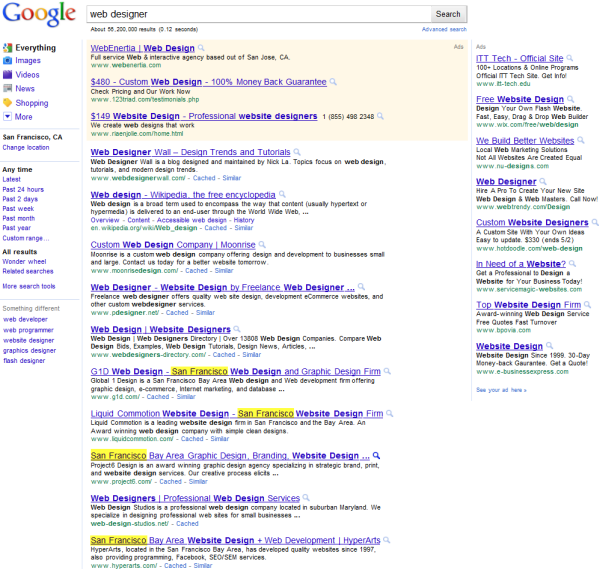
Task: Click preview magnifier beside In Need of a Website
Action: [x=572, y=263]
